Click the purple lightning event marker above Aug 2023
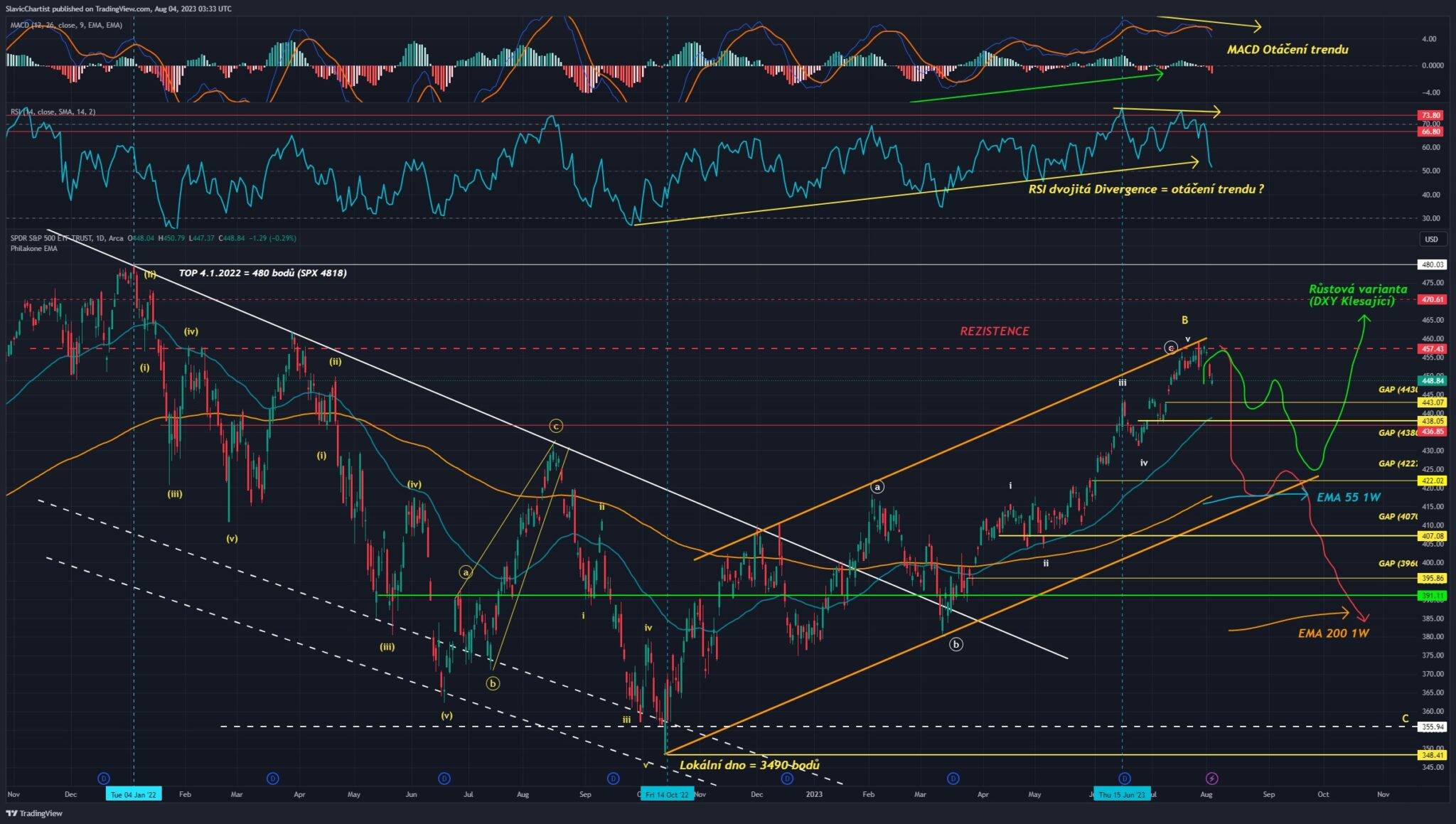Image resolution: width=1456 pixels, height=824 pixels. [x=1212, y=778]
